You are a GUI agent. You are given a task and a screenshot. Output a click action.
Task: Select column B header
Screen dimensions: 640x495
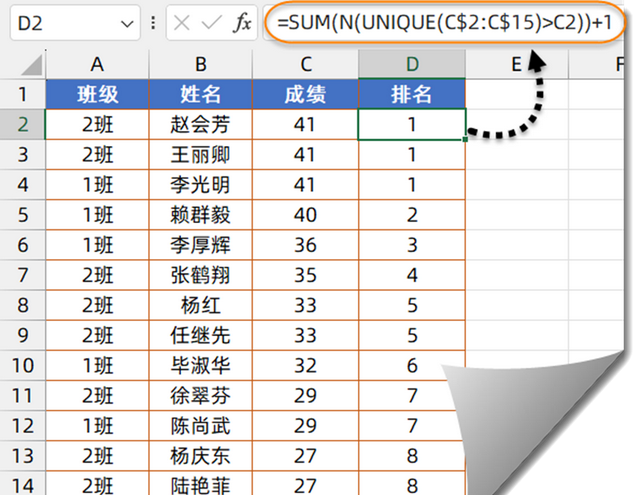pos(200,64)
